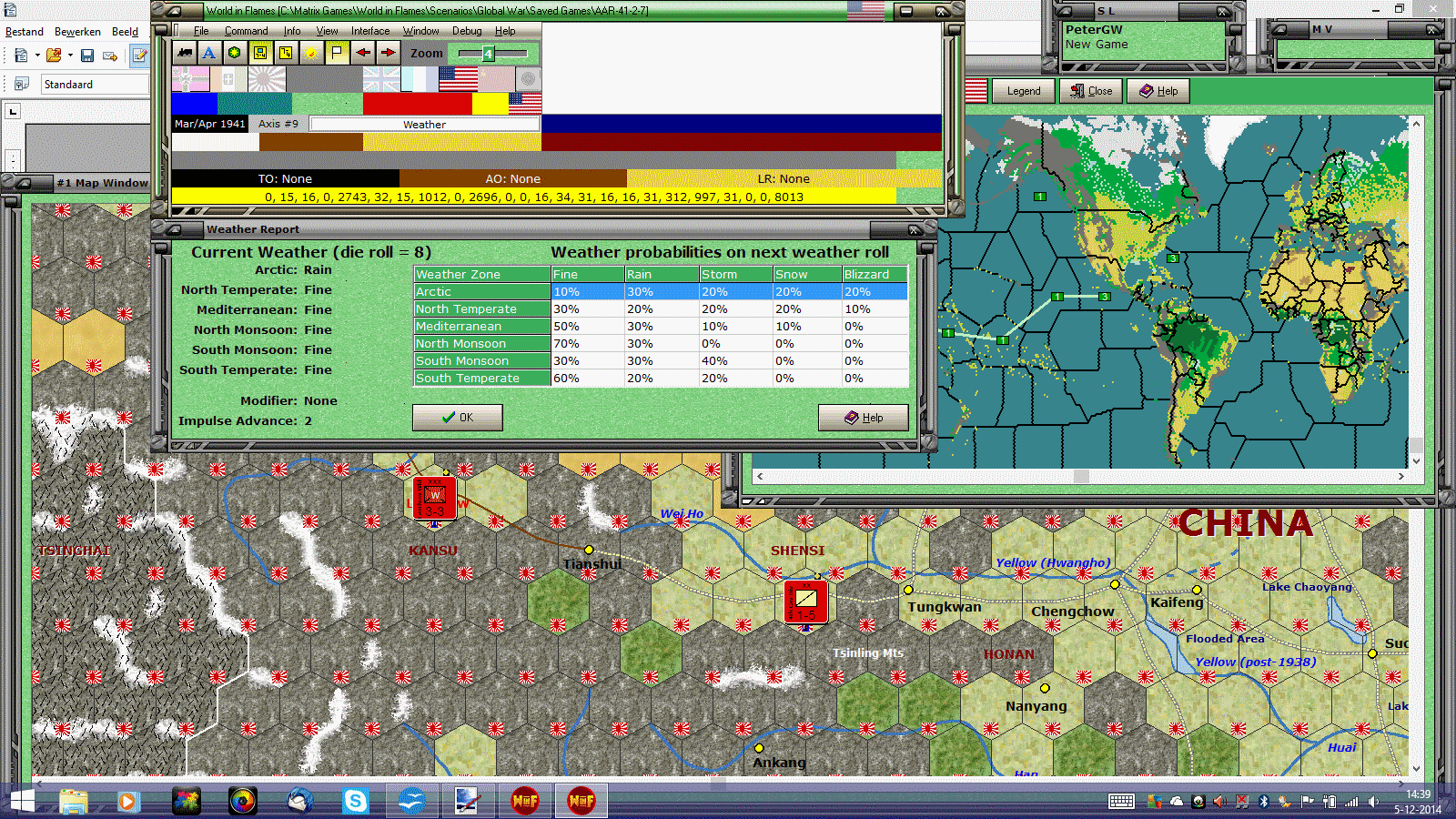Viewport: 1456px width, 819px height.
Task: Click the green hexagon toolbar icon
Action: (235, 53)
